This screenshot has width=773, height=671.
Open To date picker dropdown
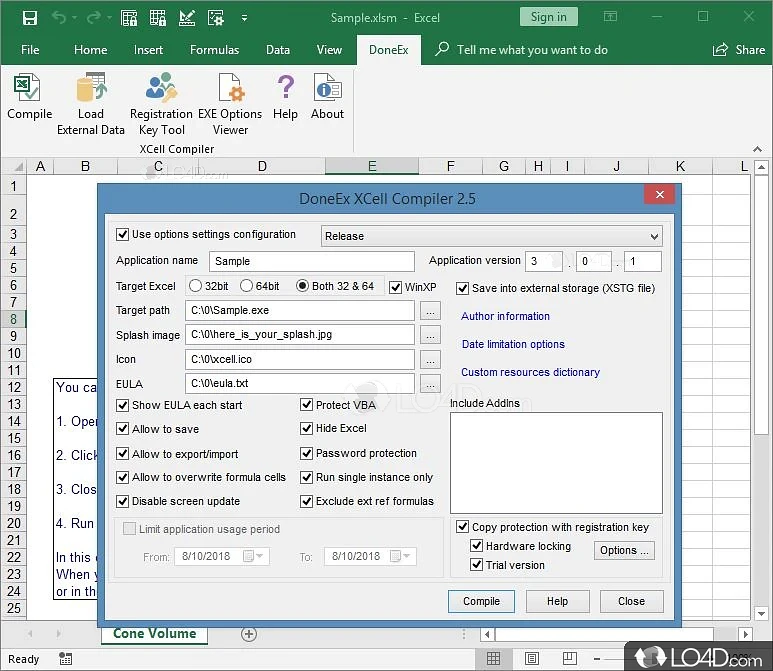tap(400, 556)
